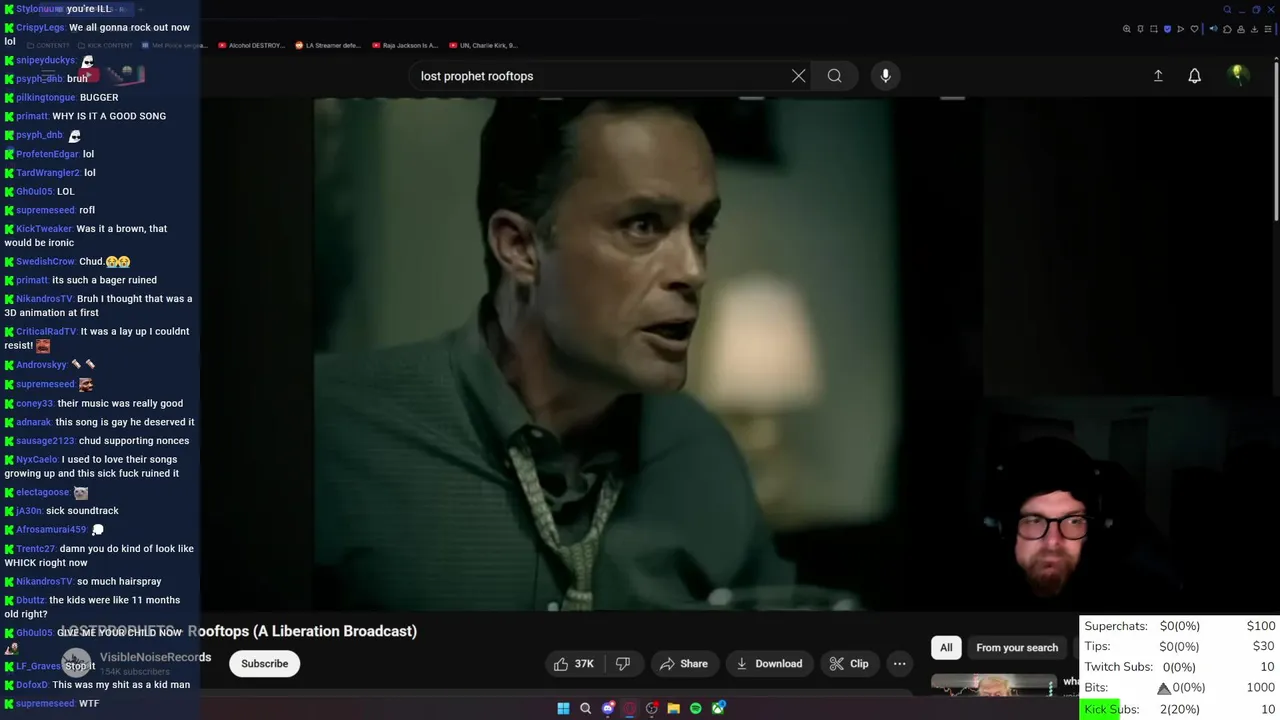Open more actions three-dot menu
1280x720 pixels.
(x=899, y=664)
